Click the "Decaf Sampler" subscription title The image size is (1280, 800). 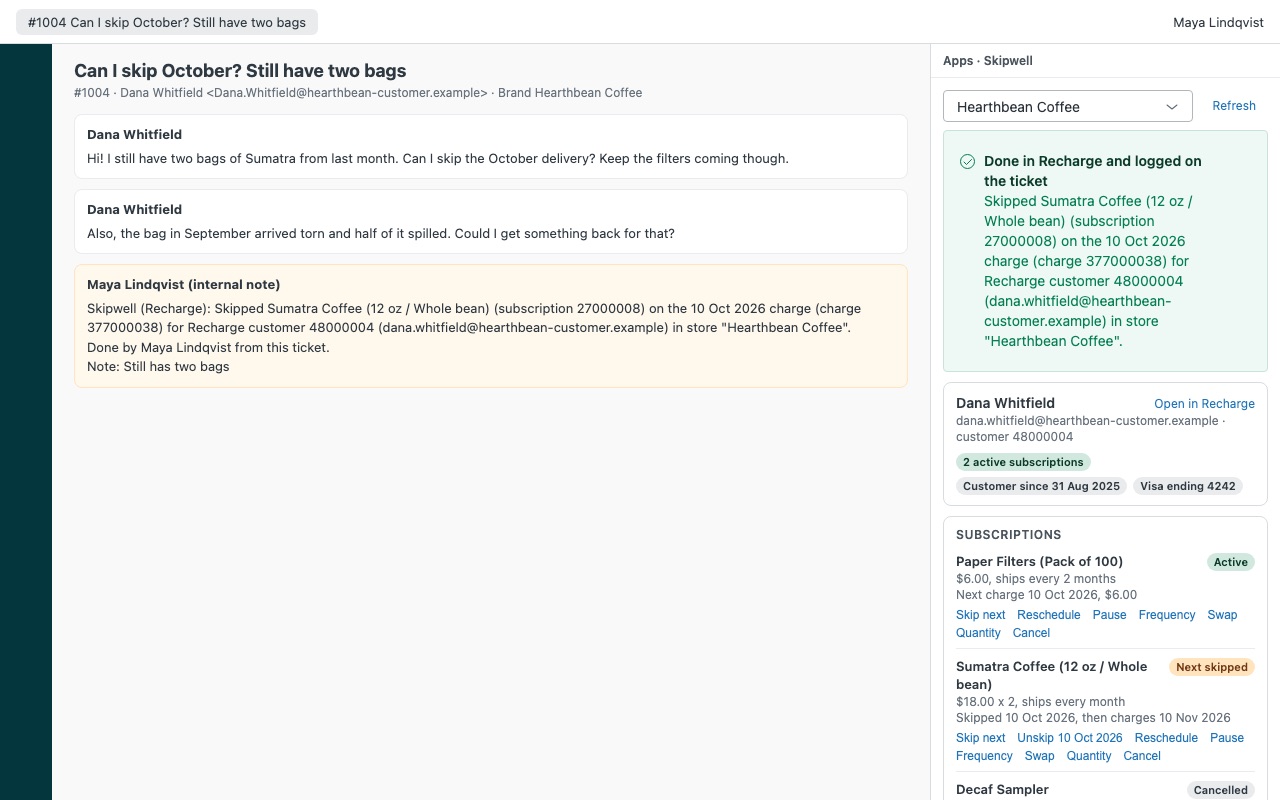point(1002,790)
